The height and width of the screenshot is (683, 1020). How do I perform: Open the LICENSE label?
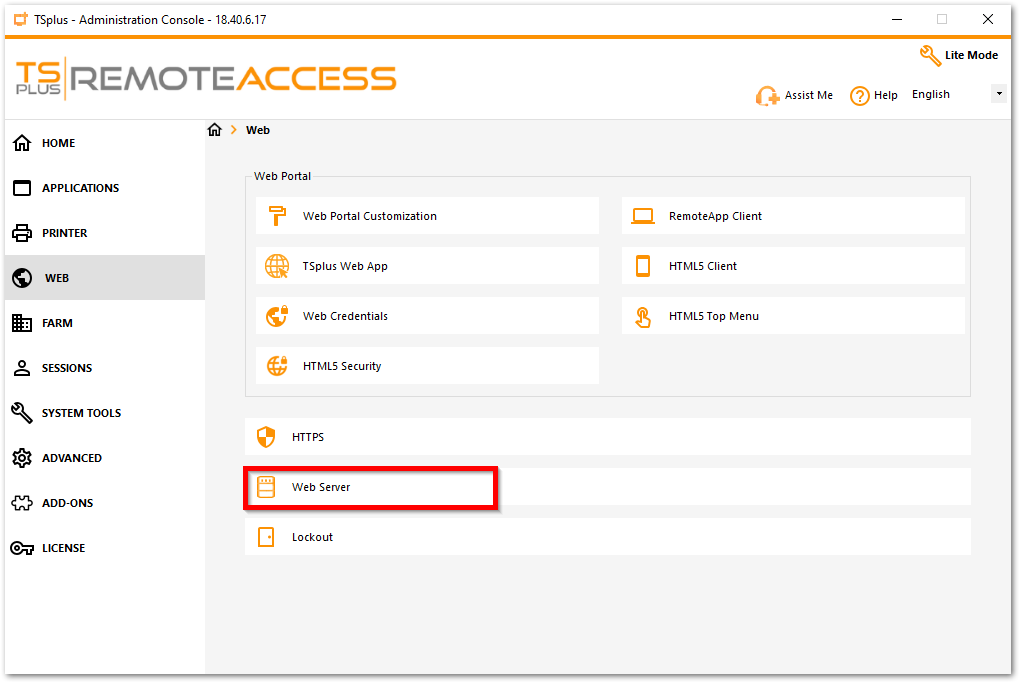[63, 548]
